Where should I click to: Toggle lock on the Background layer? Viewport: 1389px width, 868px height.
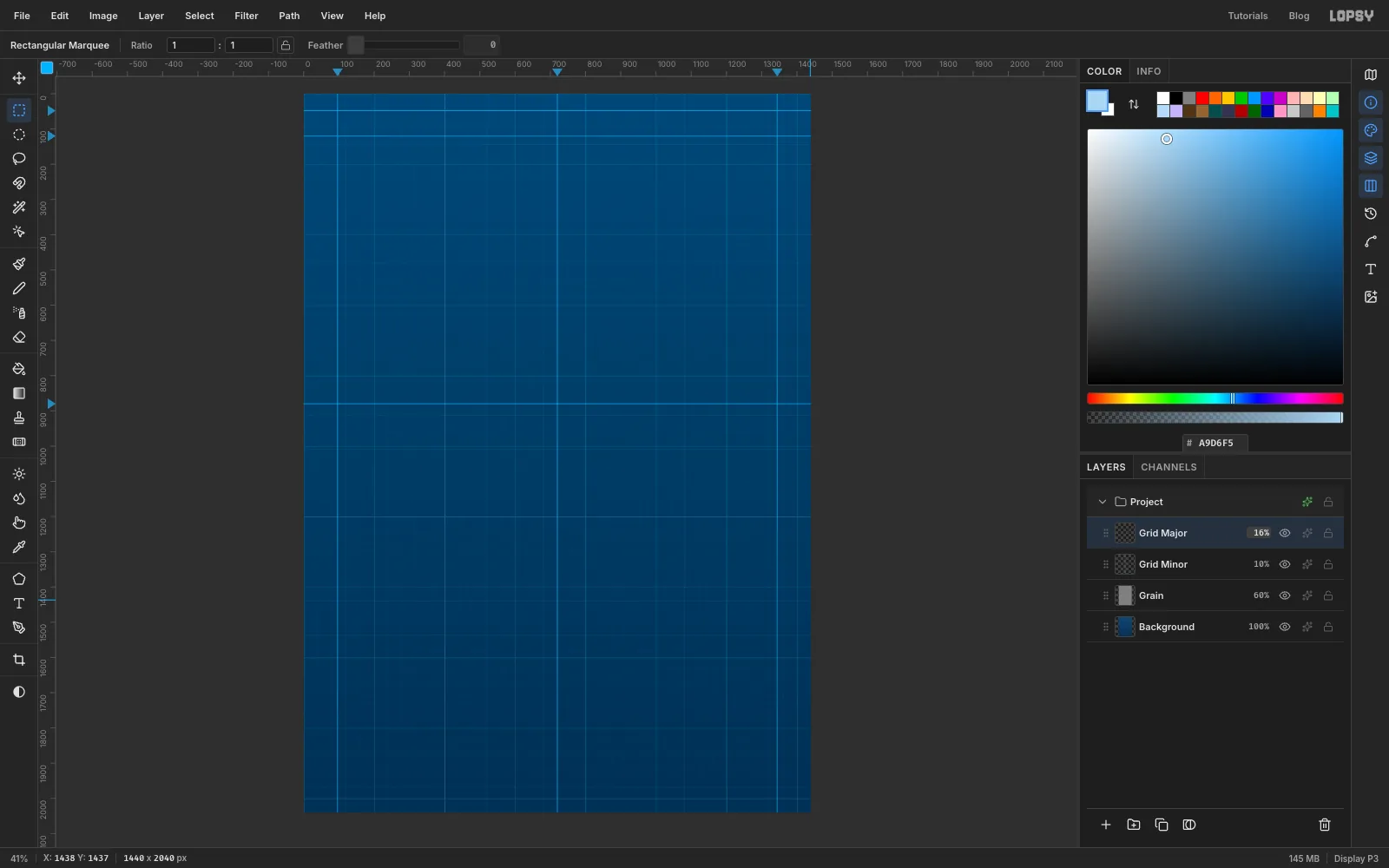click(1328, 627)
